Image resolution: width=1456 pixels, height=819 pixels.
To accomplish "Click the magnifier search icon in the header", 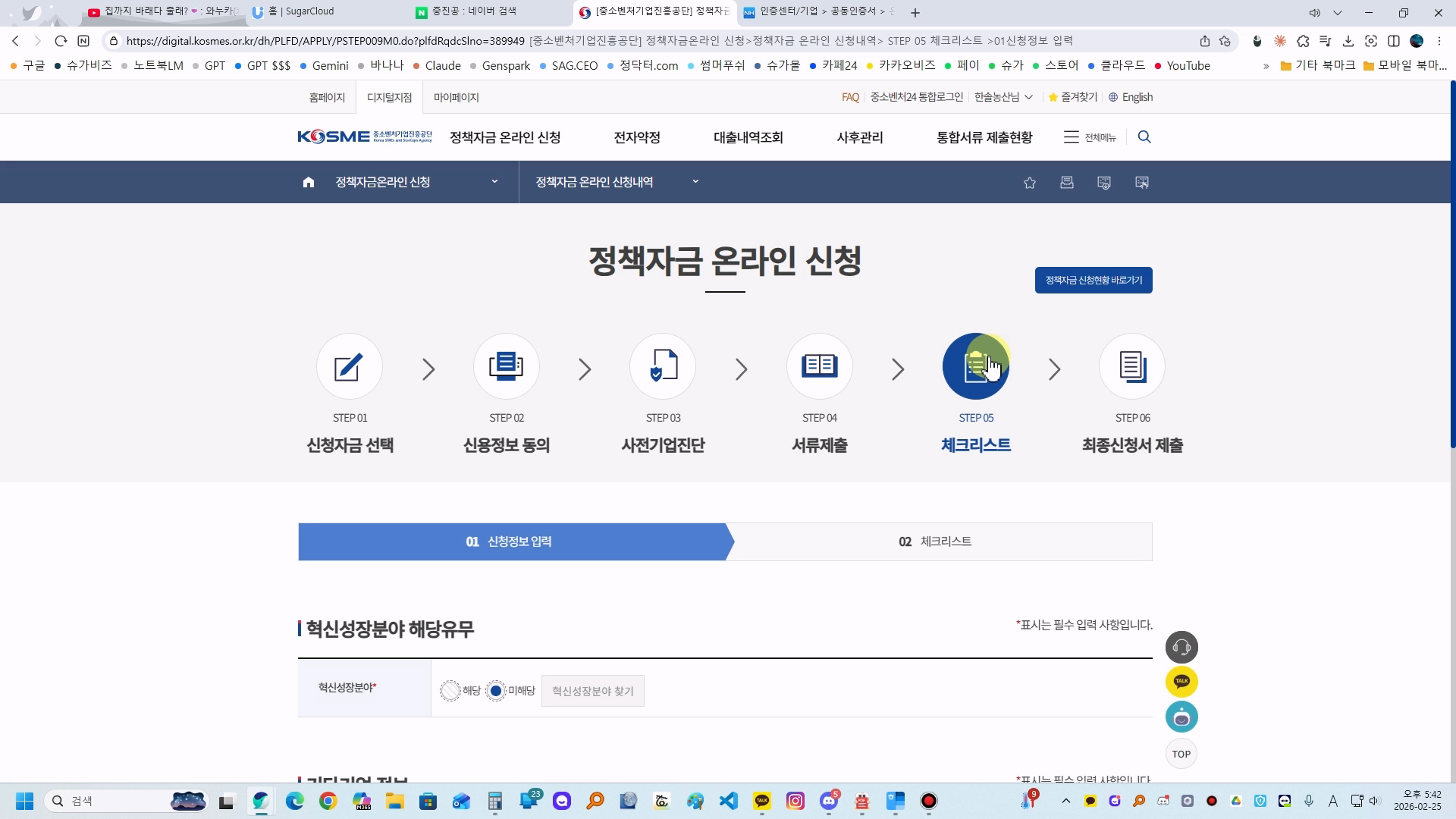I will [1144, 137].
